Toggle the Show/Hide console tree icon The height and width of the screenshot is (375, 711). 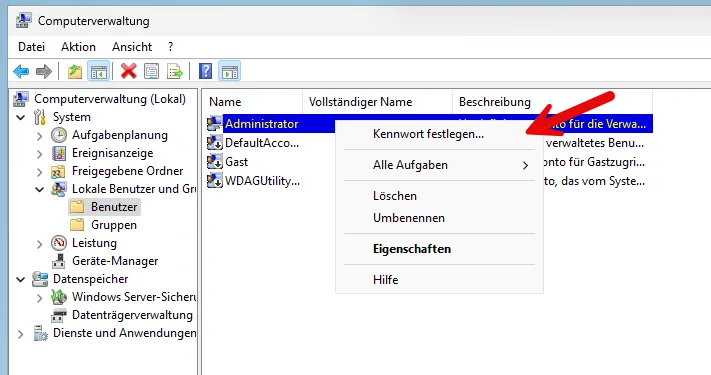pyautogui.click(x=98, y=71)
